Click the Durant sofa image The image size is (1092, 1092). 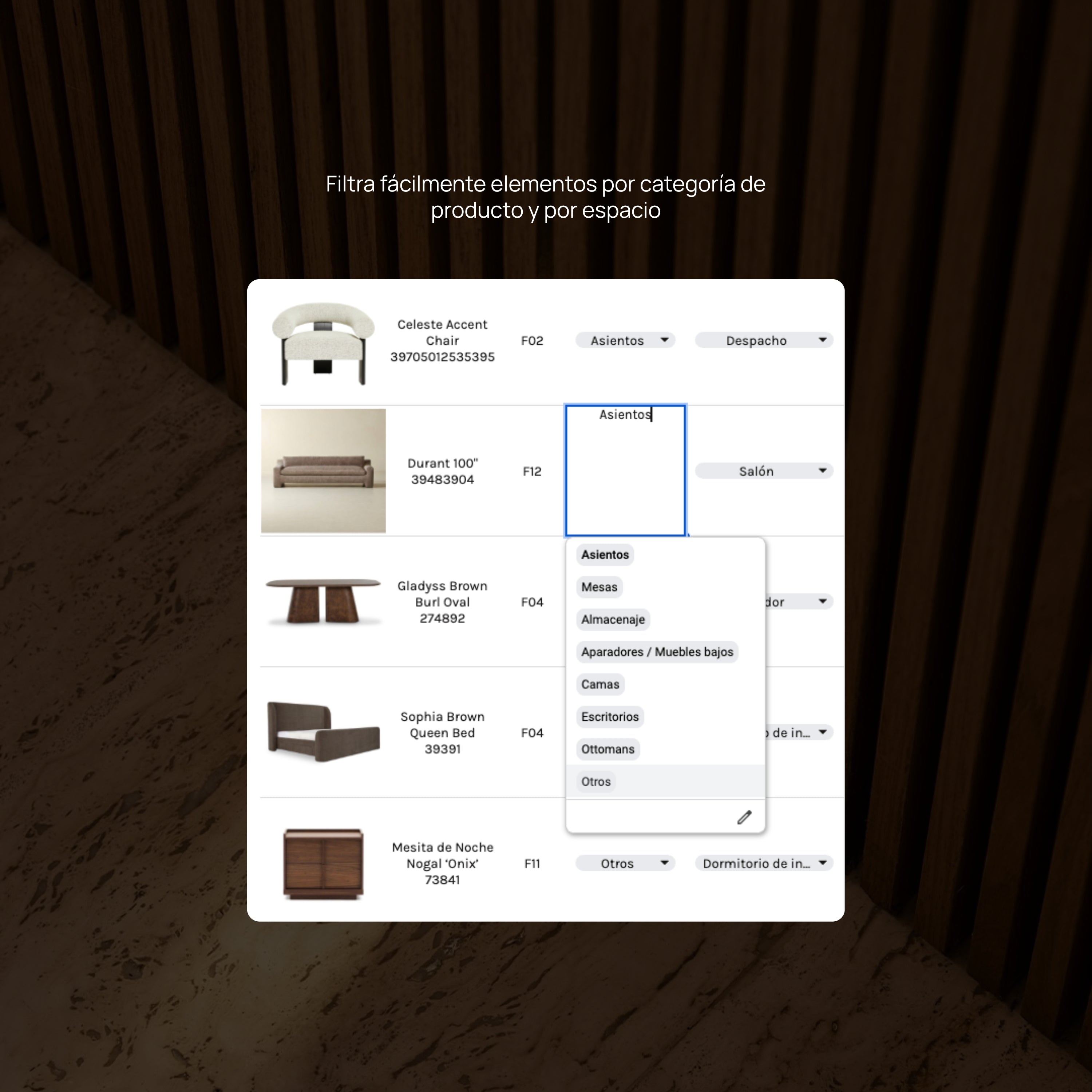(x=323, y=471)
